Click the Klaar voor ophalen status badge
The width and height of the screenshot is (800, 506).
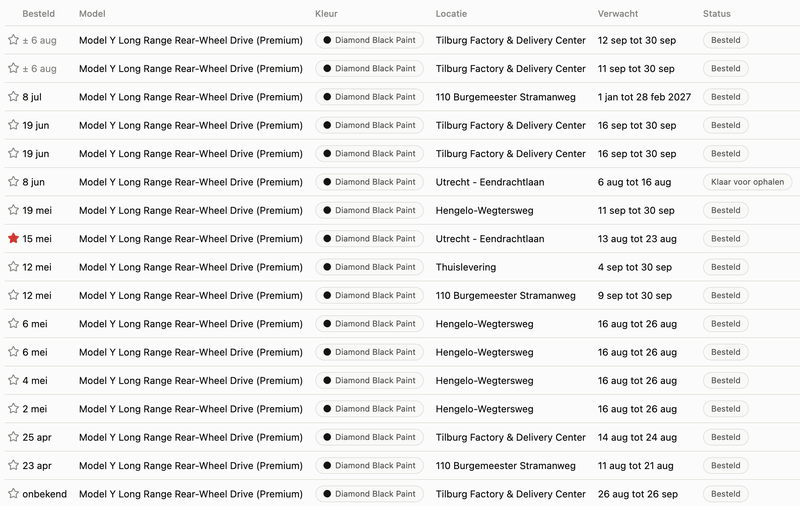point(747,182)
